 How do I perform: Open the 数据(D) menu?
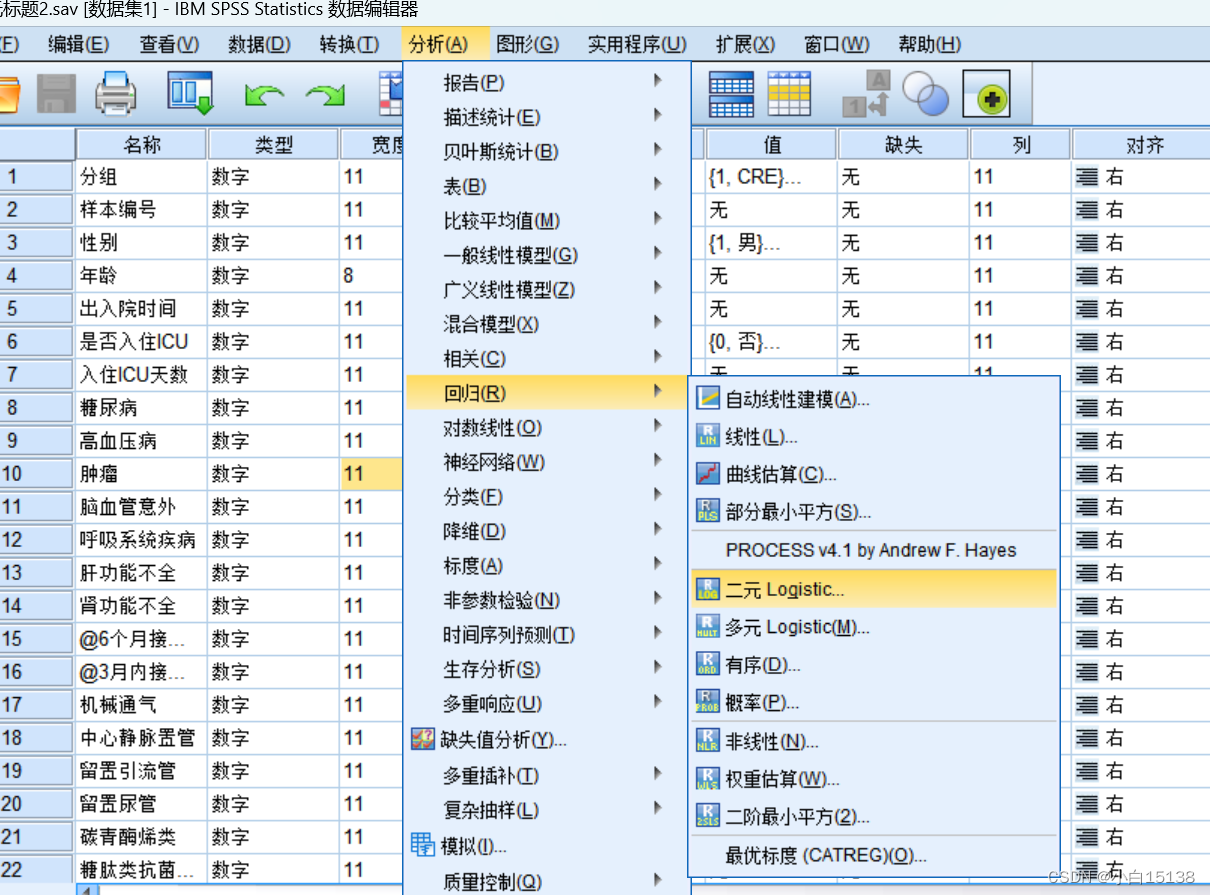point(259,44)
